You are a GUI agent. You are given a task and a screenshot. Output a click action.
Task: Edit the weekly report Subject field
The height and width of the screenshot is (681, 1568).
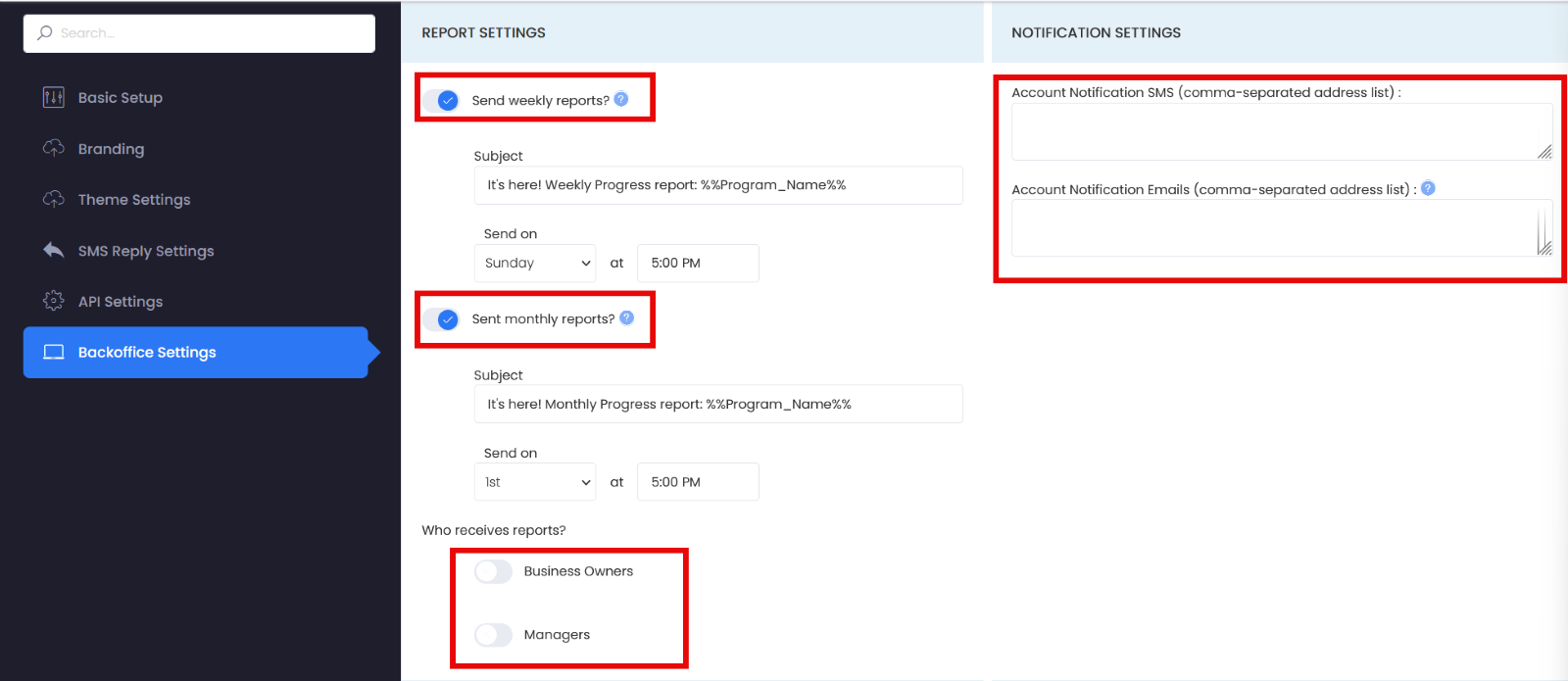(x=718, y=185)
